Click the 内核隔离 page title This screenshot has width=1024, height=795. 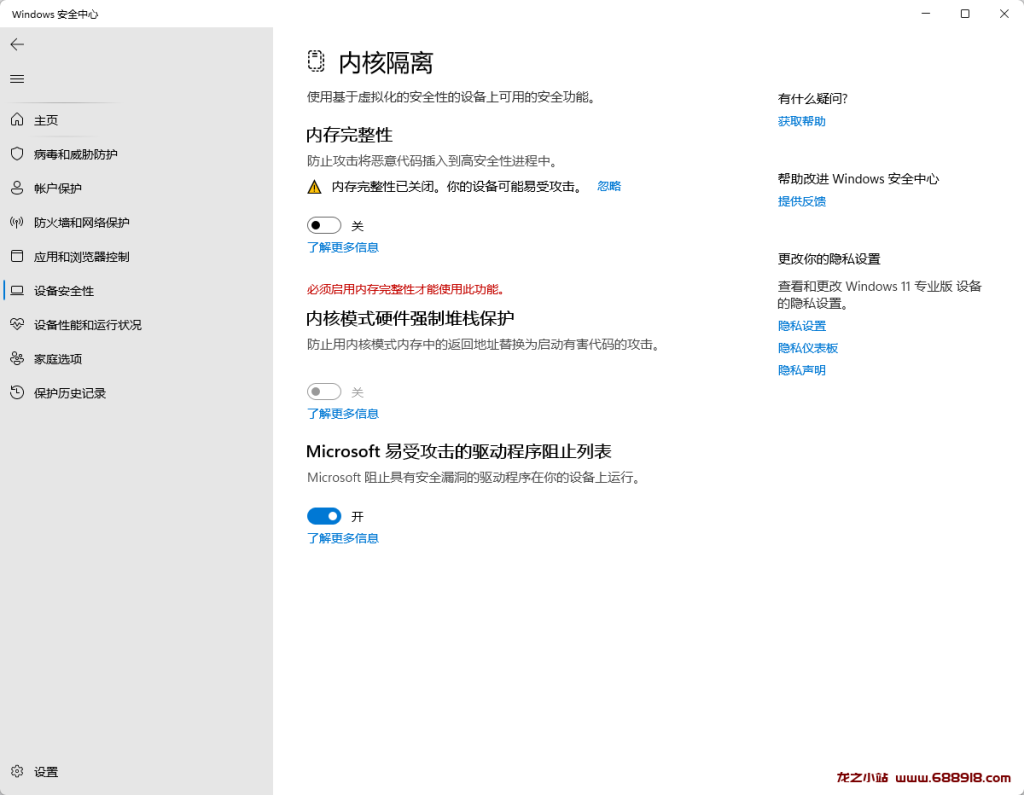(386, 63)
